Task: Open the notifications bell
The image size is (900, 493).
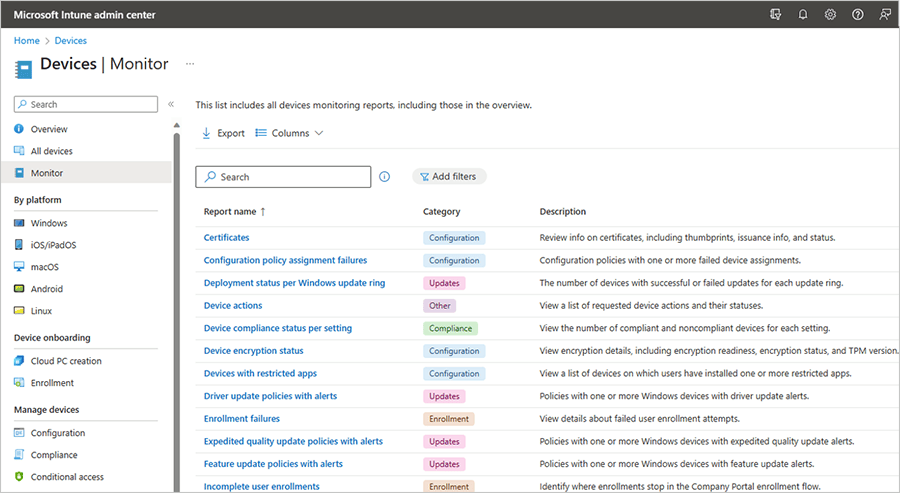Action: click(x=803, y=15)
